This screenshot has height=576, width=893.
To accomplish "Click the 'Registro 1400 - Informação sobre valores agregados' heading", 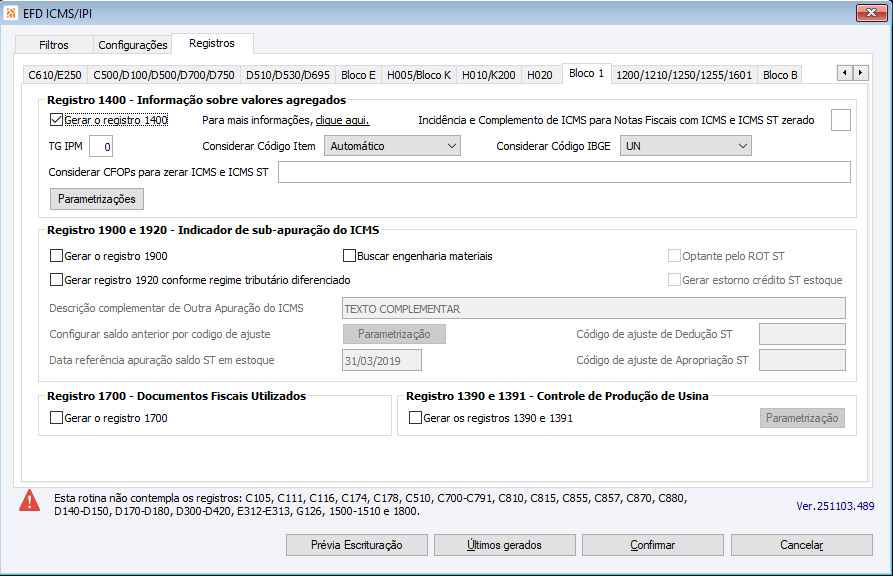I will point(196,100).
